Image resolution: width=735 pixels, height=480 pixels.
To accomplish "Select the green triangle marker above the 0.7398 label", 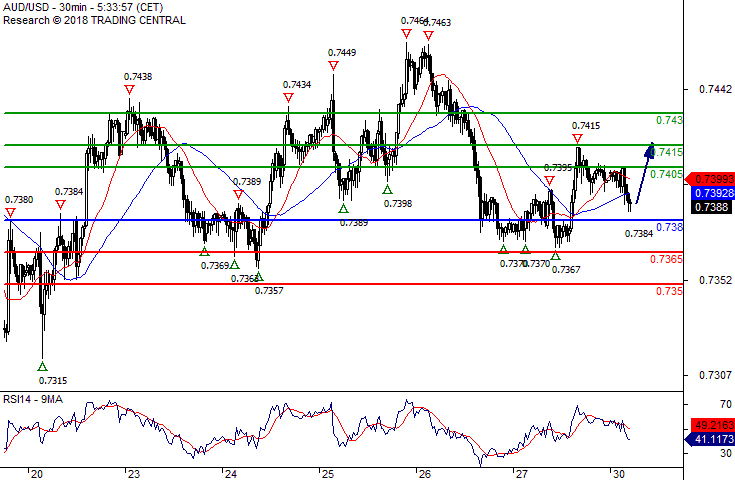I will point(387,188).
